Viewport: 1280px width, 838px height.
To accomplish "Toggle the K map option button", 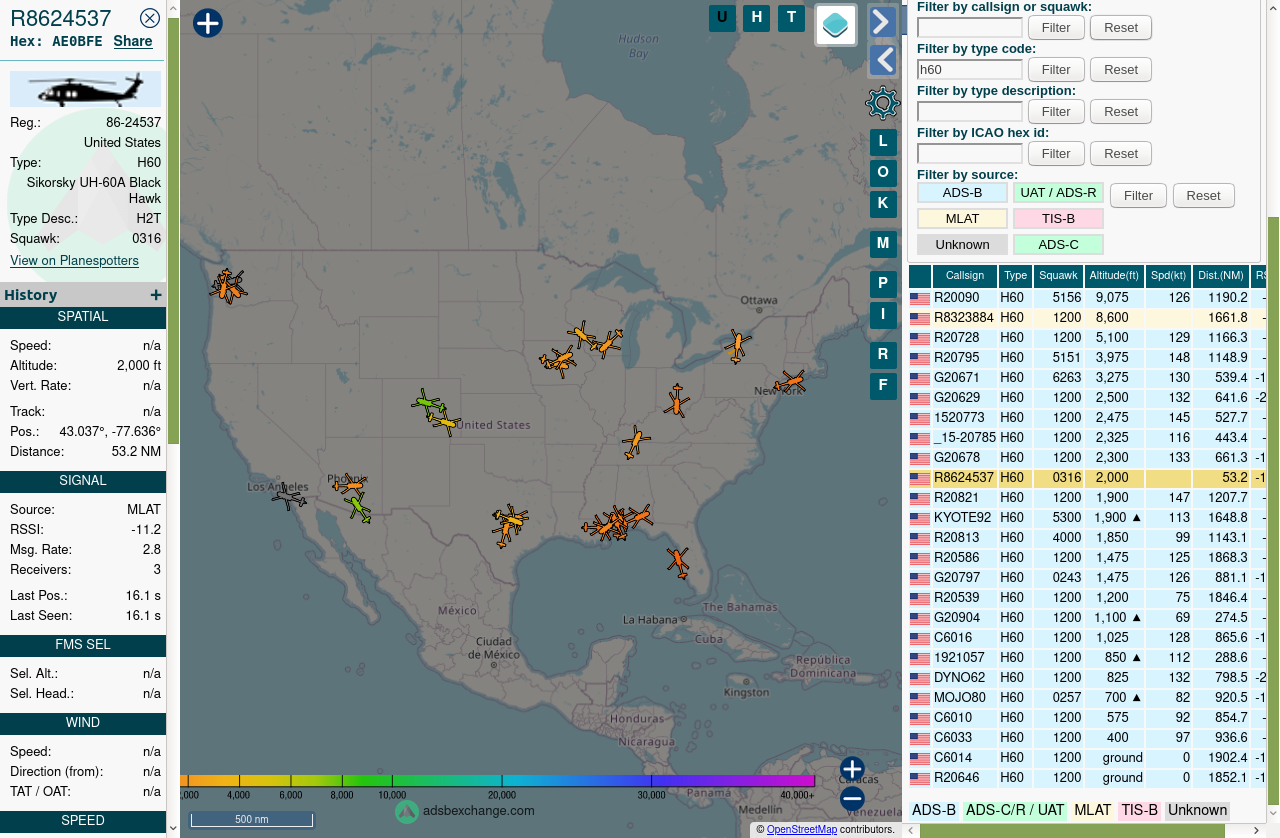I will 883,204.
